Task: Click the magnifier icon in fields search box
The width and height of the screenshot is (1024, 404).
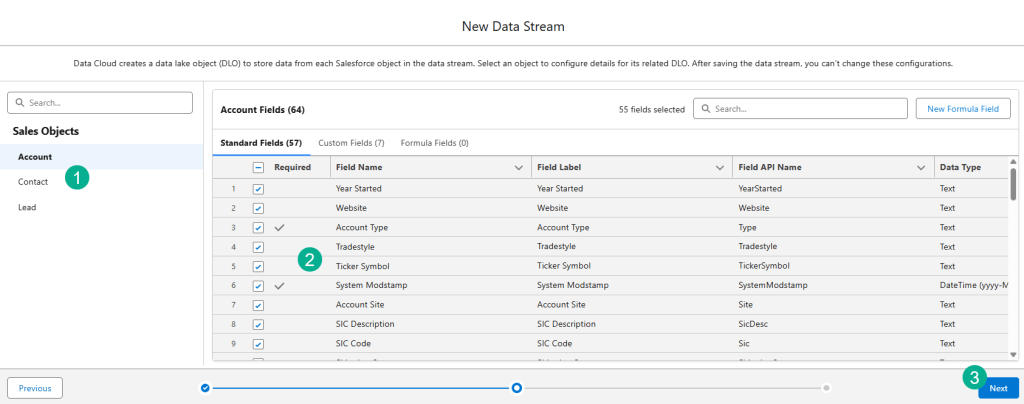Action: tap(705, 108)
